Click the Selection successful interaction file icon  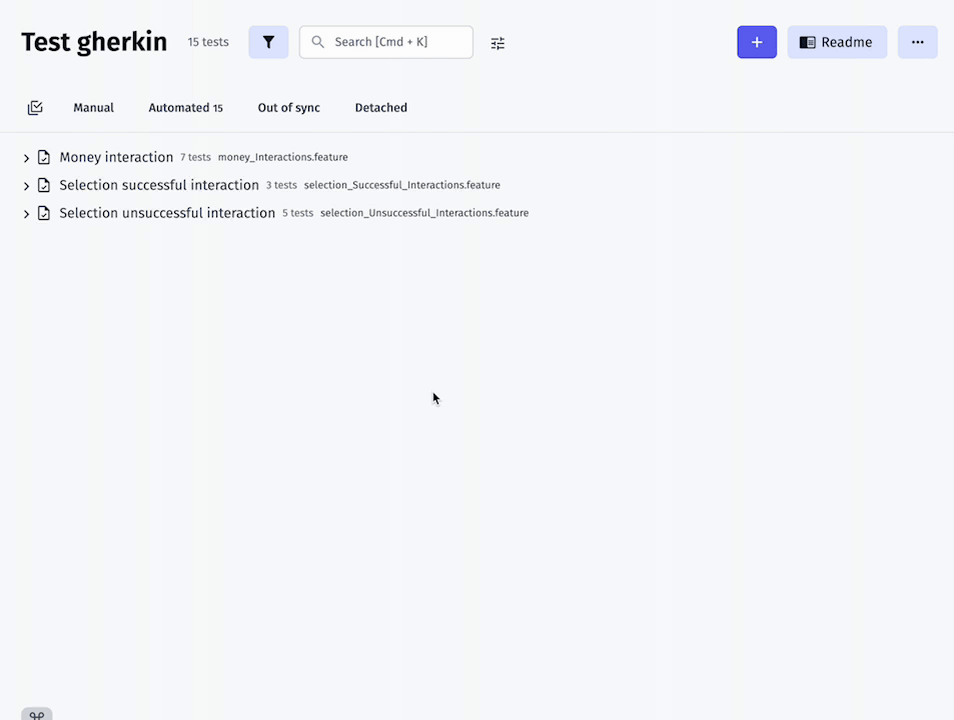44,185
